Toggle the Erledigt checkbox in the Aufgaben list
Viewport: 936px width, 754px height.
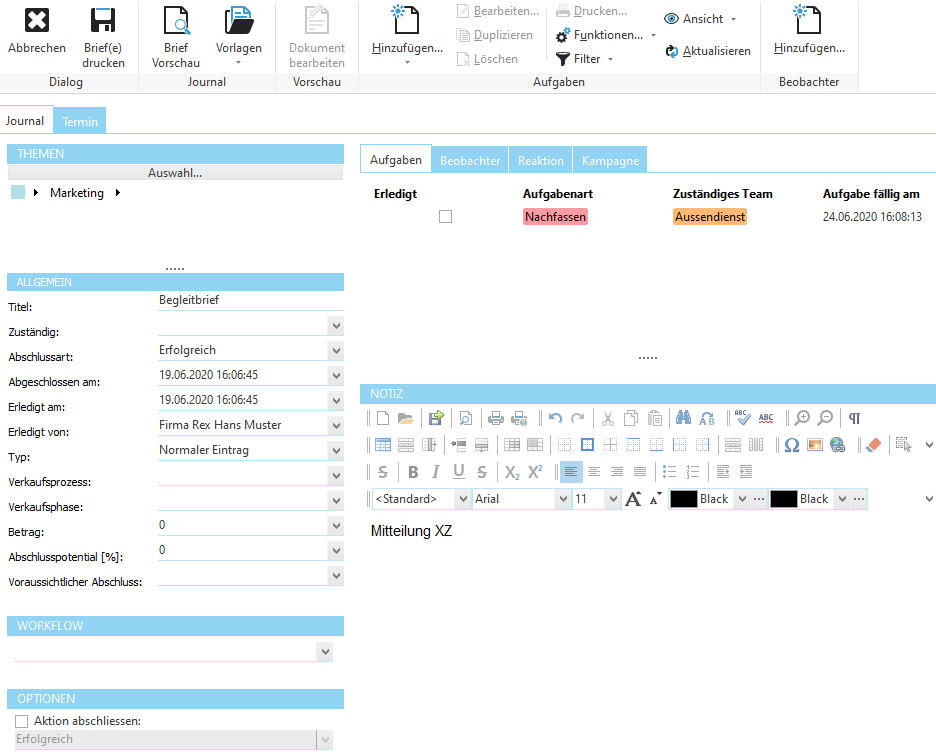click(x=444, y=215)
